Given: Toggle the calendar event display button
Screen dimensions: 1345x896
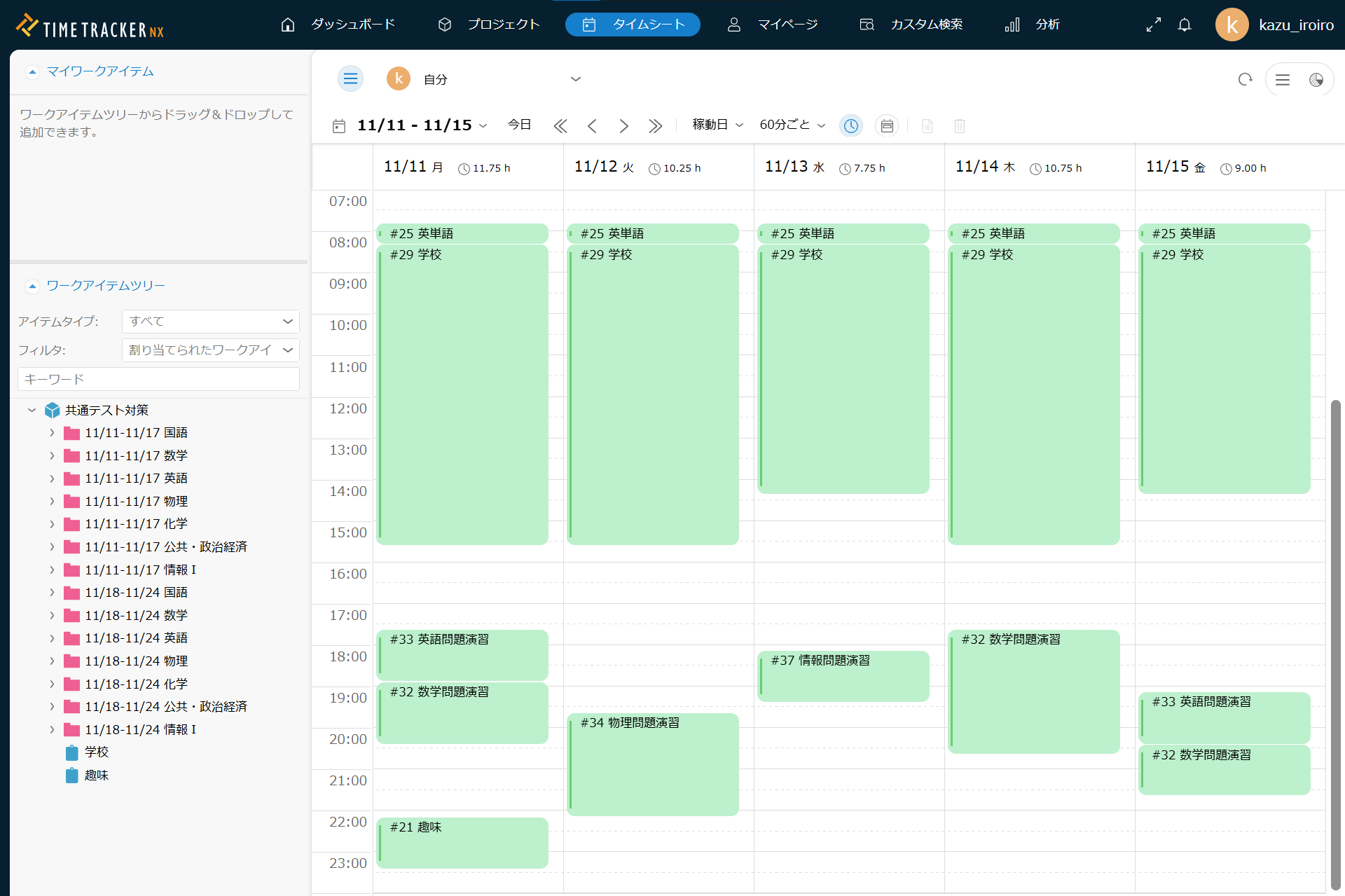Looking at the screenshot, I should click(887, 126).
